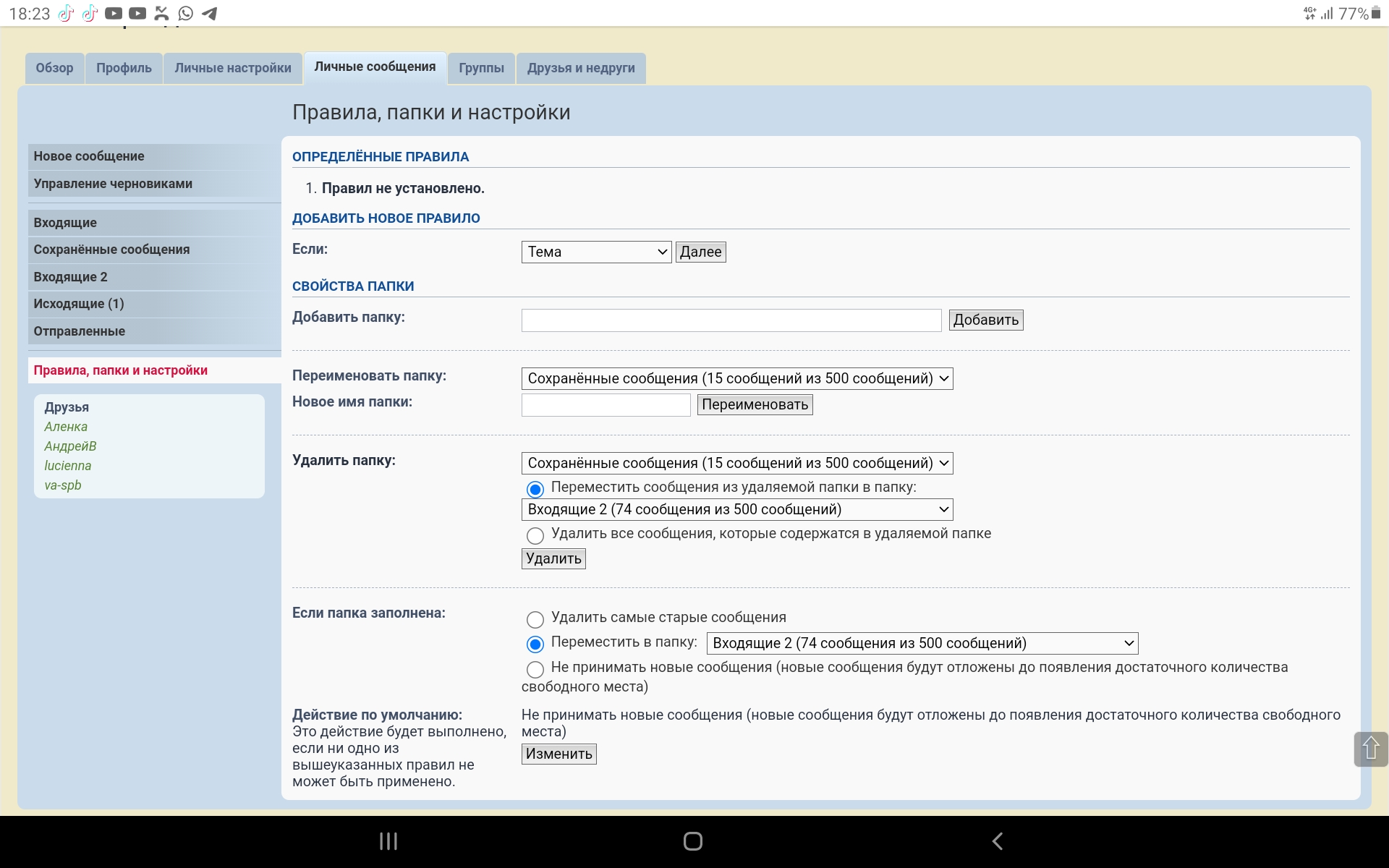Tap the battery icon in status bar

tap(1377, 13)
